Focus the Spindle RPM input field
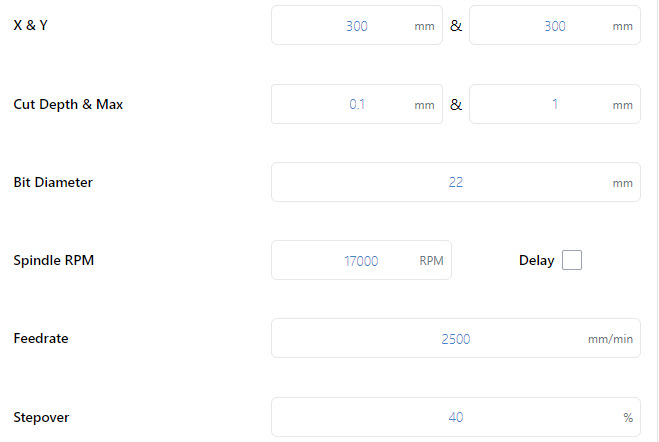 pos(345,260)
